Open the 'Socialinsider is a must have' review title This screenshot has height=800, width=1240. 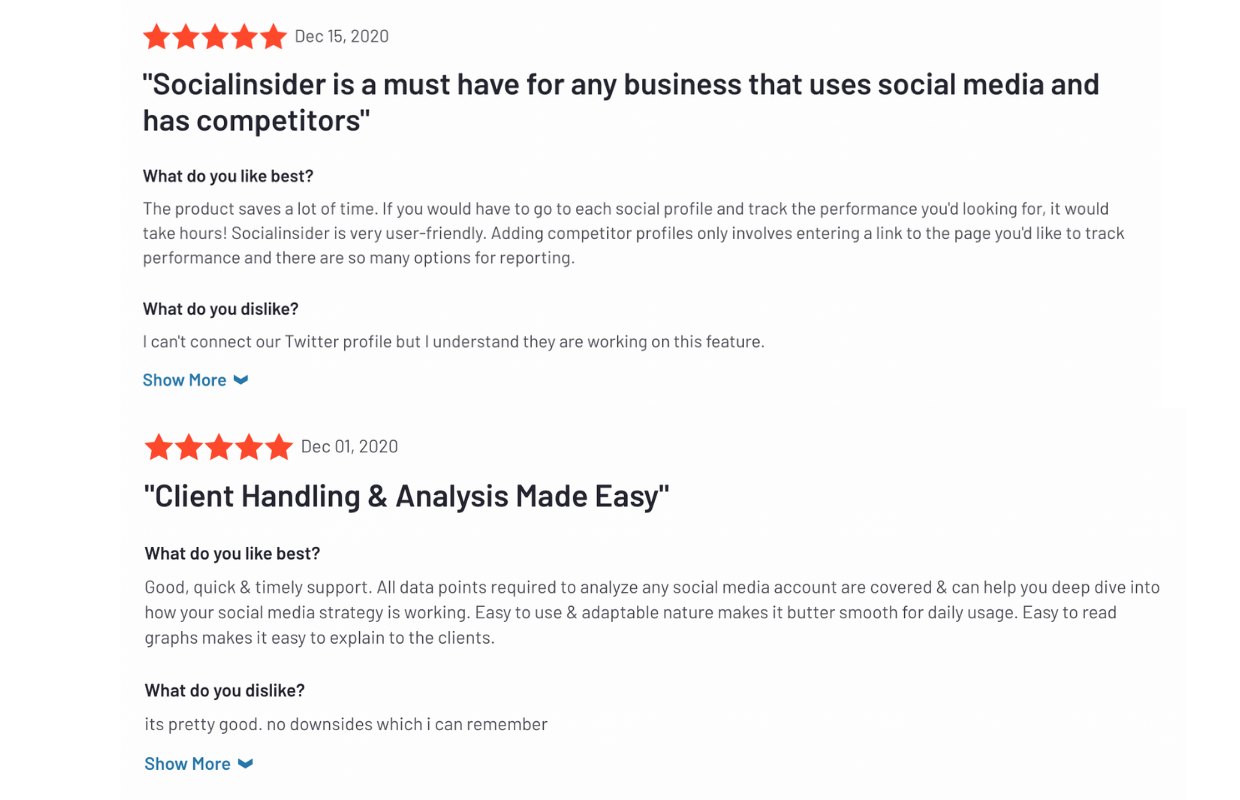tap(621, 102)
